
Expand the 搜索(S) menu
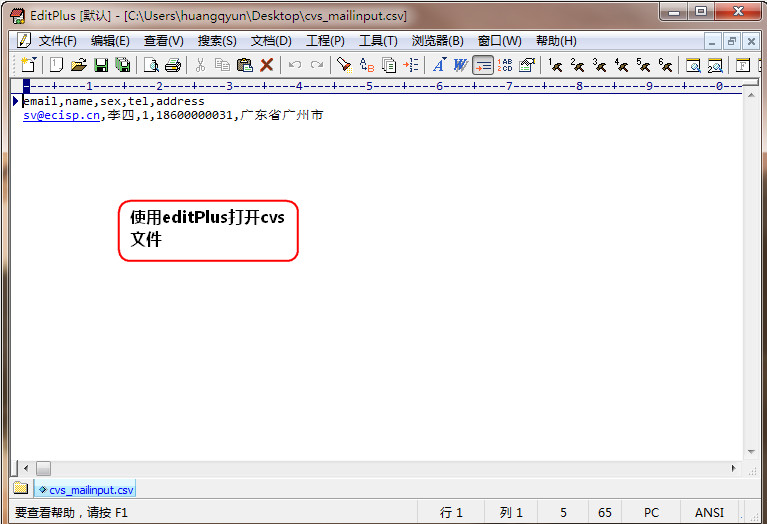coord(217,41)
